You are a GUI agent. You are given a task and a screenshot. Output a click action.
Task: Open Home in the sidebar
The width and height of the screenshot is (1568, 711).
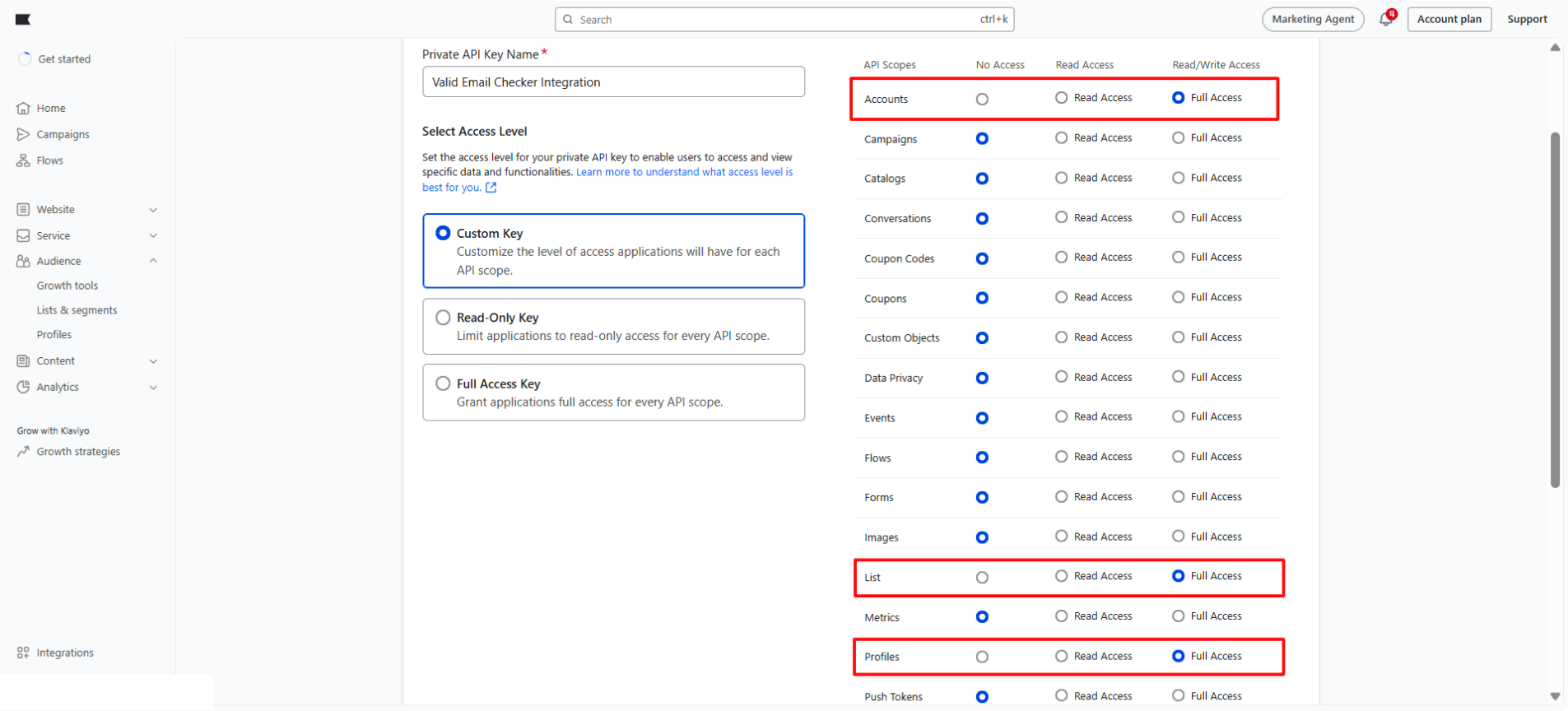[x=51, y=108]
